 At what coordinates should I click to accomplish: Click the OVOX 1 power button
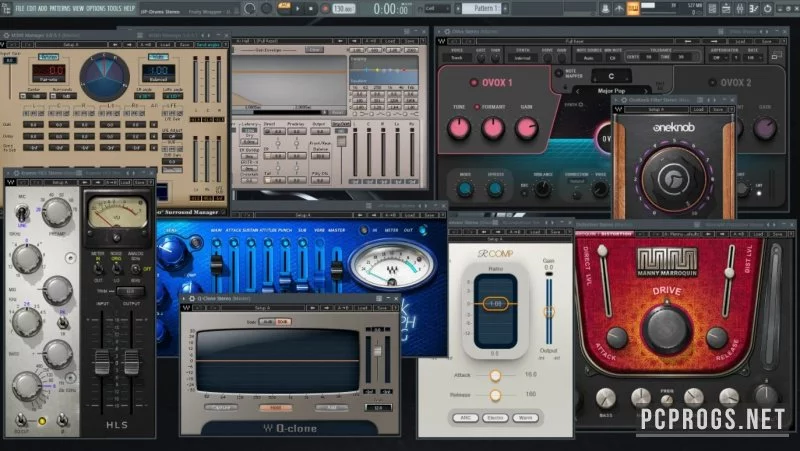click(x=473, y=82)
